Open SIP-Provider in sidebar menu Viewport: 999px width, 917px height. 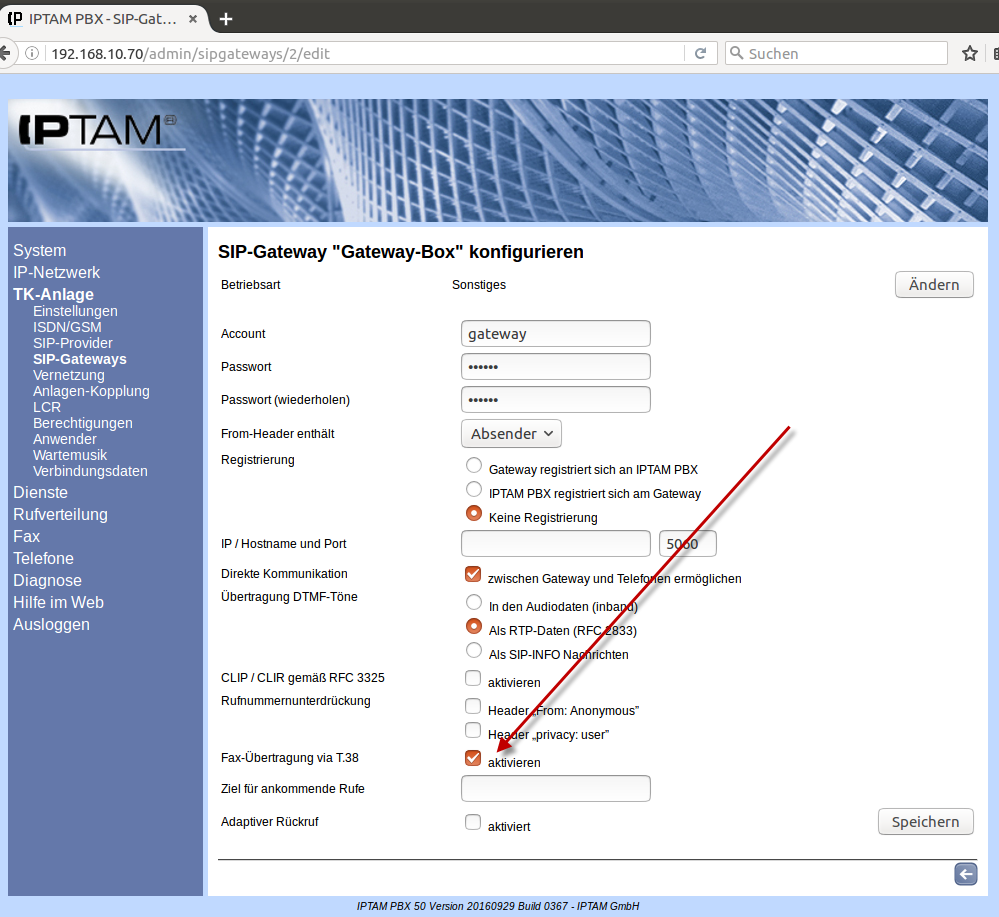tap(72, 343)
